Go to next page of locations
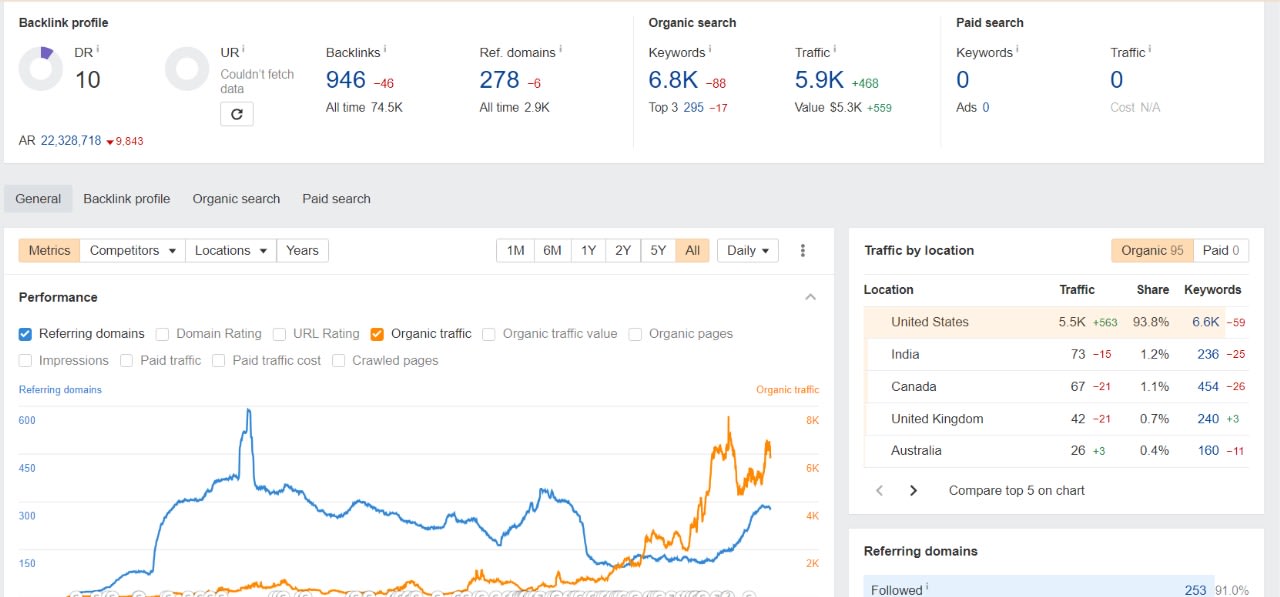The image size is (1280, 597). (913, 491)
